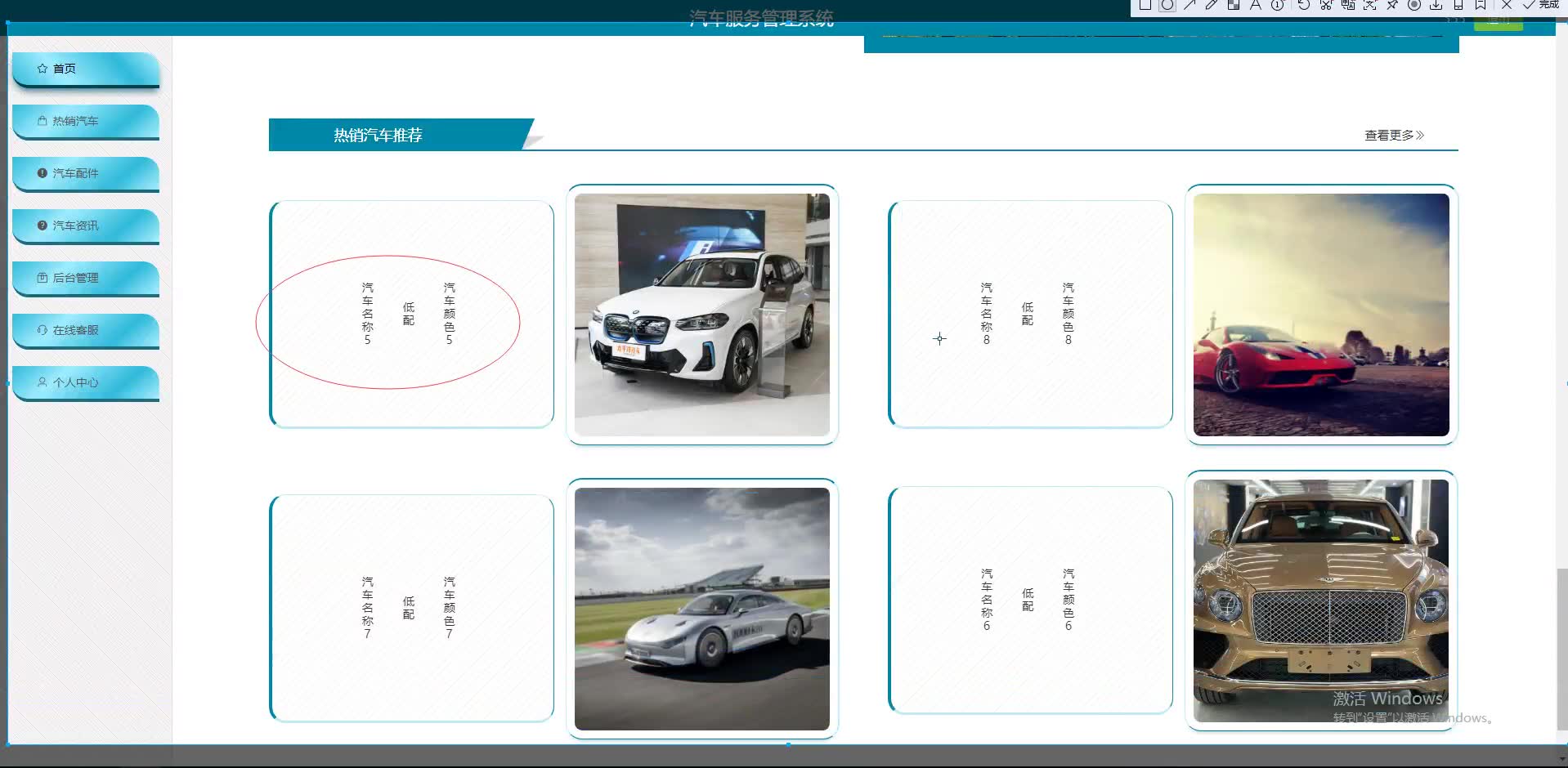Click the 汽车颜色7 text

click(x=450, y=608)
